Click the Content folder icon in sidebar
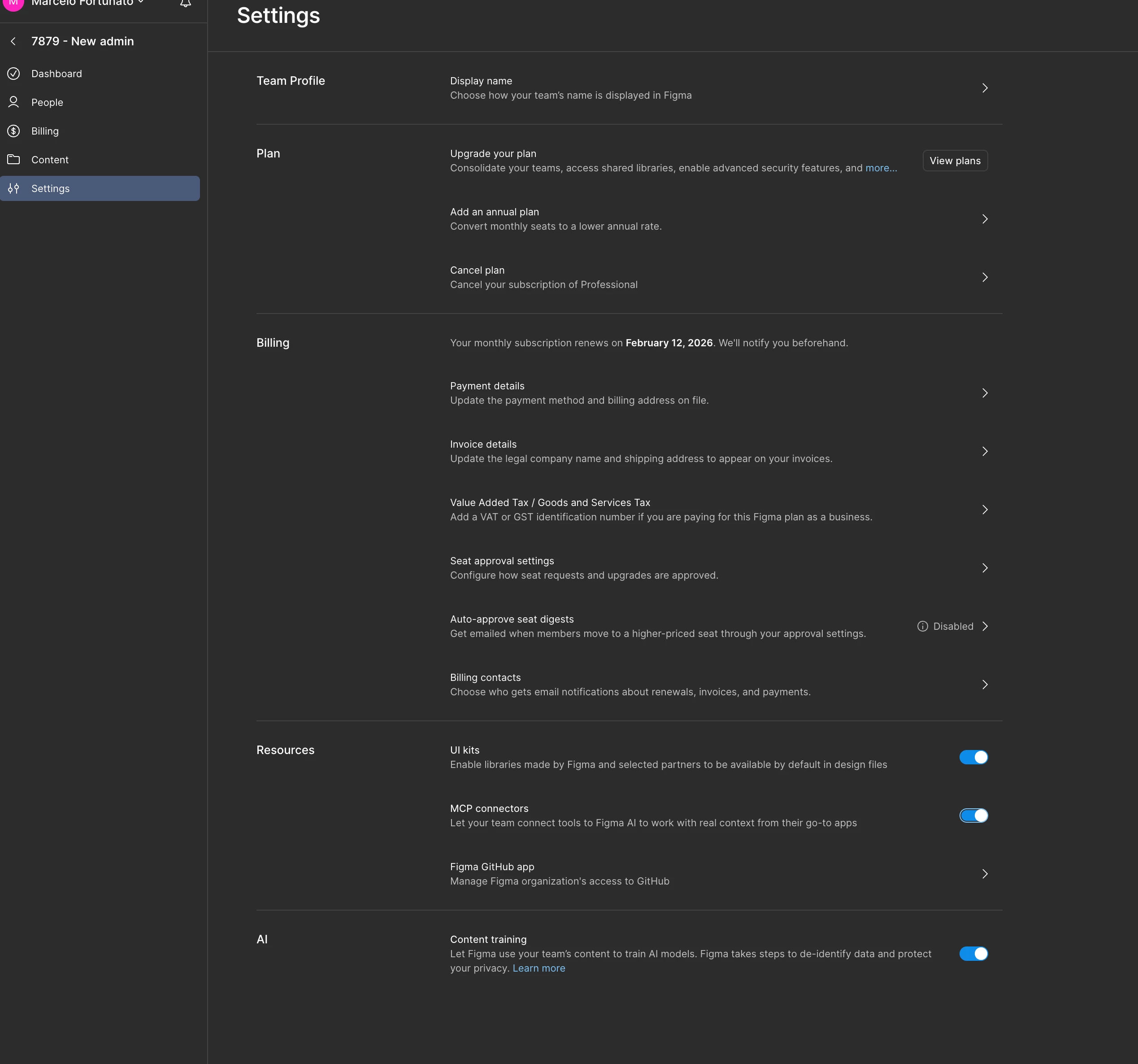Viewport: 1138px width, 1064px height. (x=14, y=159)
